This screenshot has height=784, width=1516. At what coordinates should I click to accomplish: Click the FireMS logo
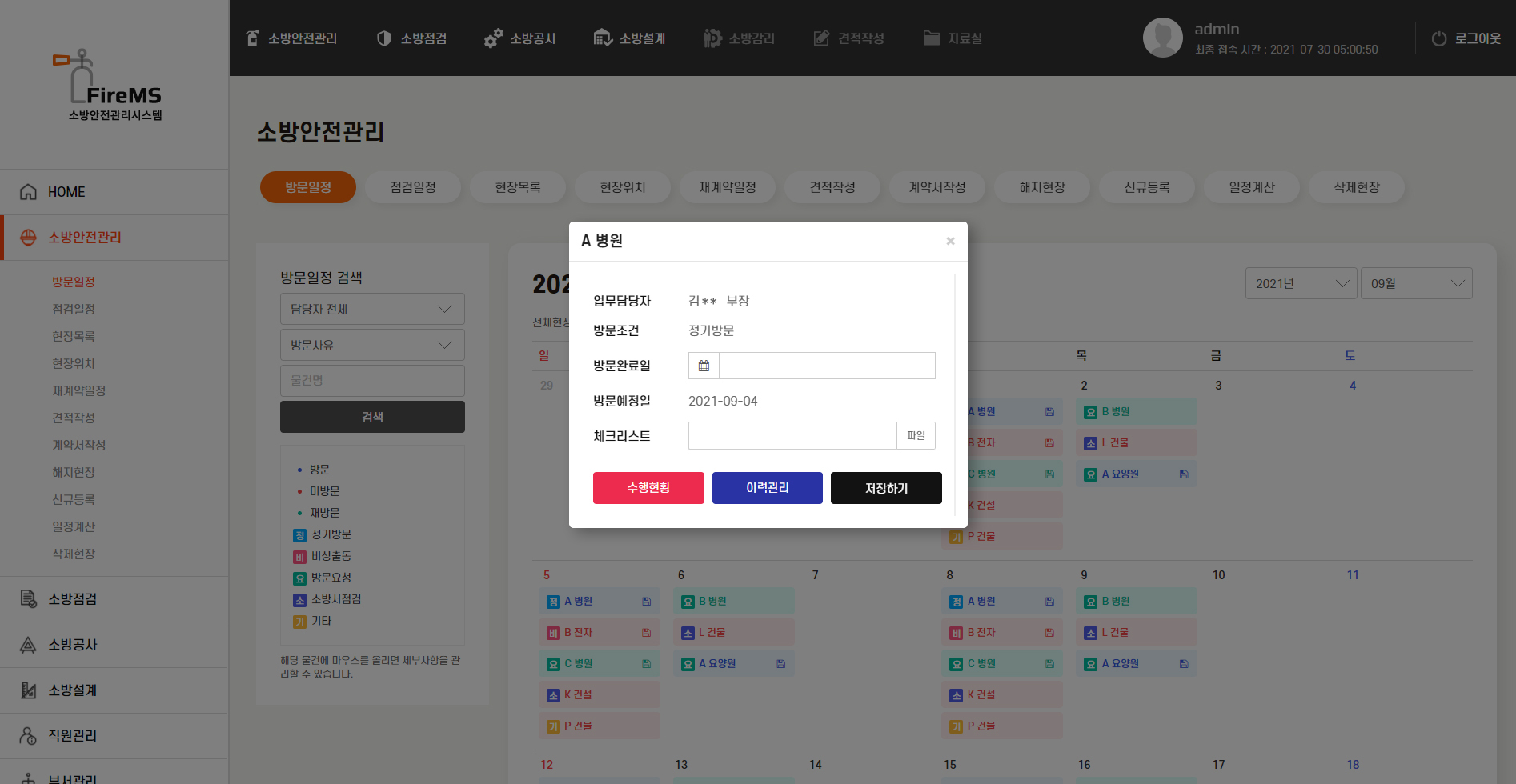point(114,85)
